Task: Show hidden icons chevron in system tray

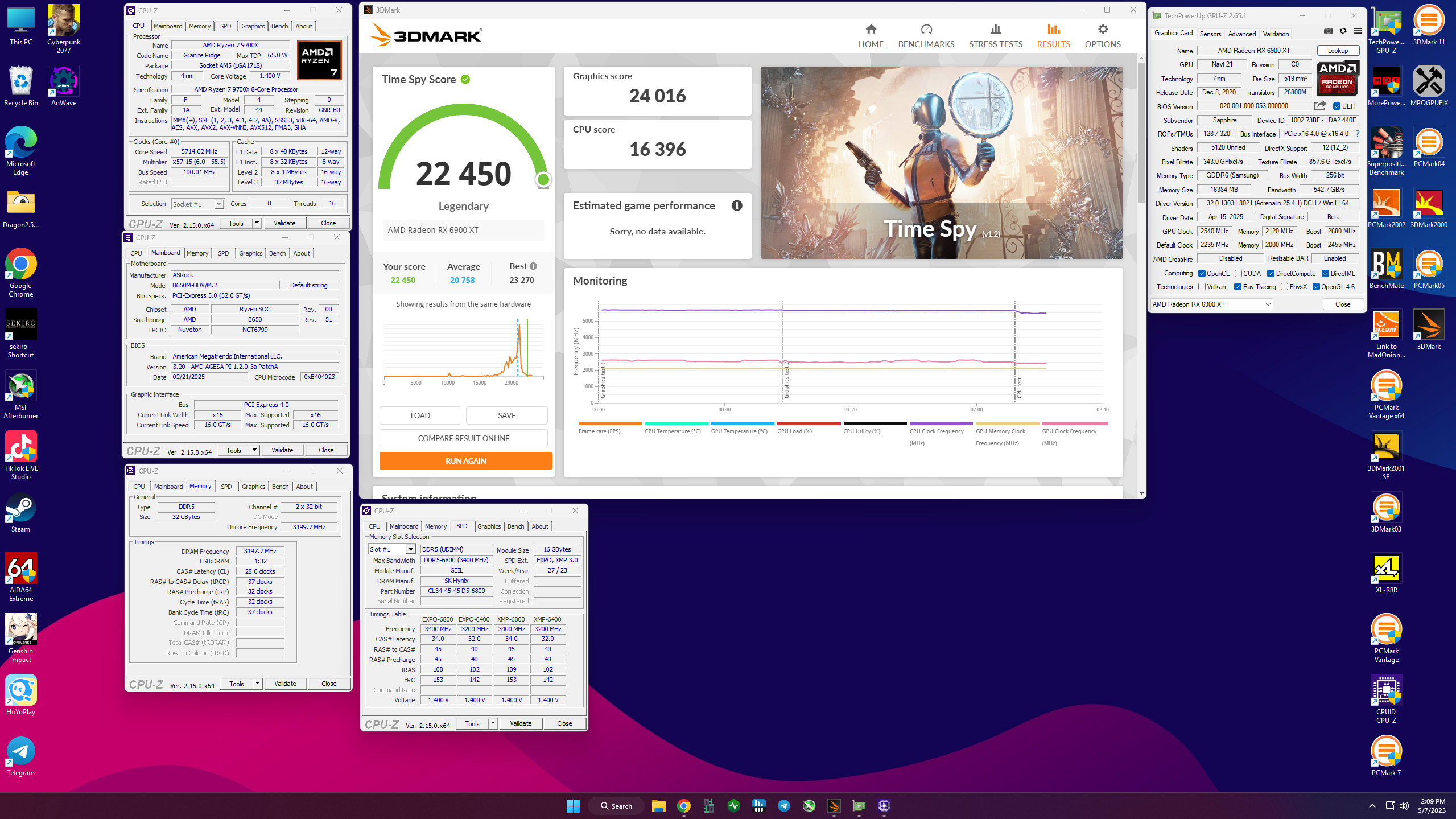Action: [1372, 806]
